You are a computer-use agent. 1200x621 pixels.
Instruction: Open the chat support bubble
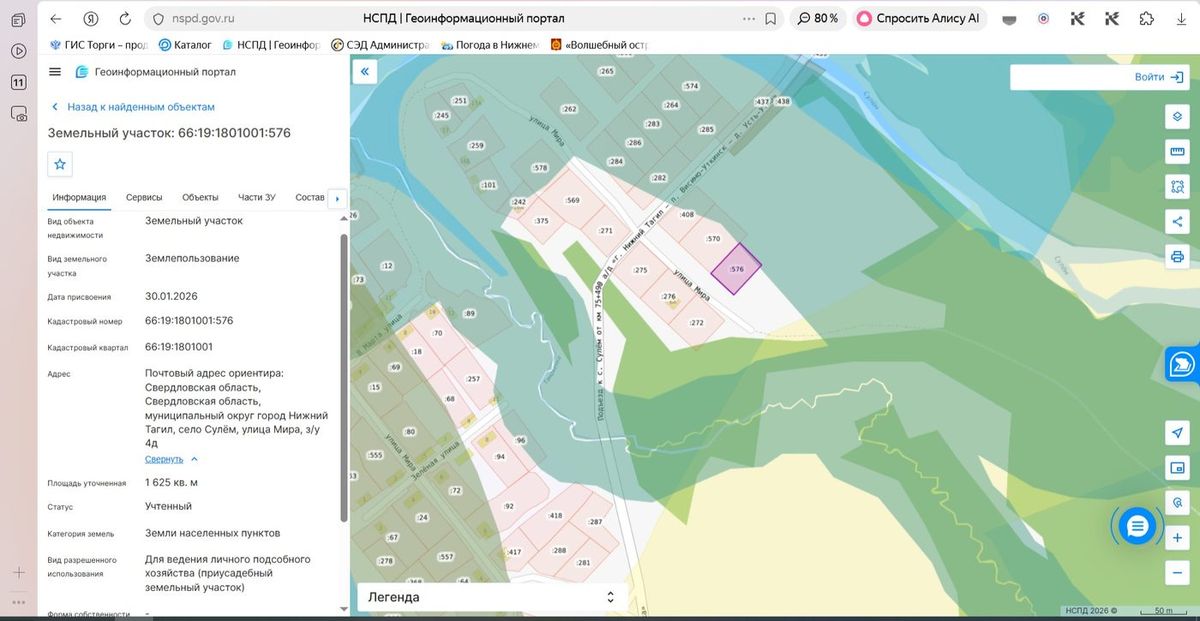1137,525
